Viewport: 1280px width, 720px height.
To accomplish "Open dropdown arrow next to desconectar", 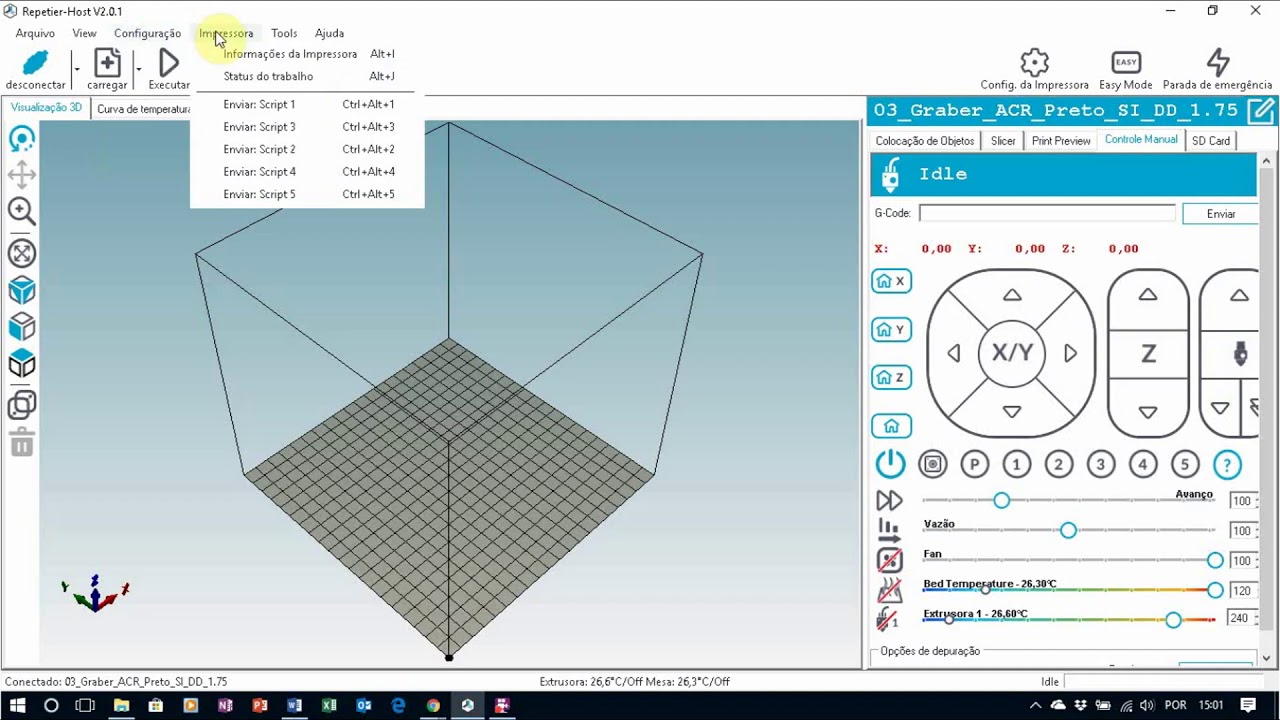I will (76, 69).
